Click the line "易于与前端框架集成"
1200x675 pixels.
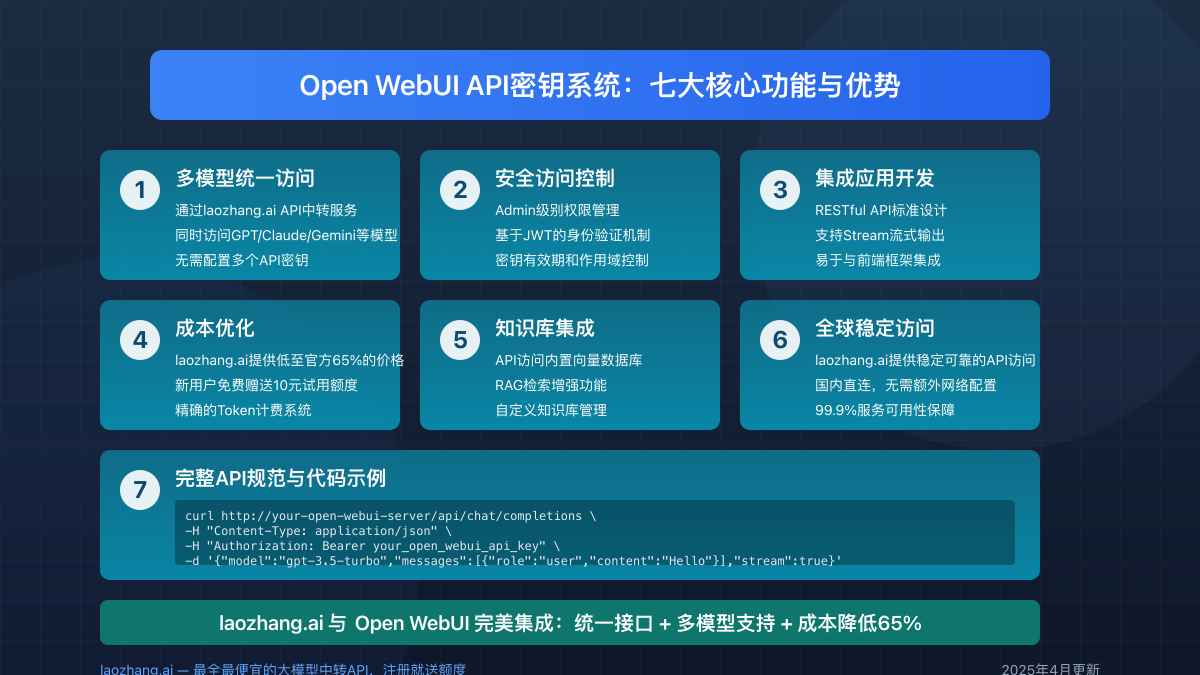tap(878, 260)
